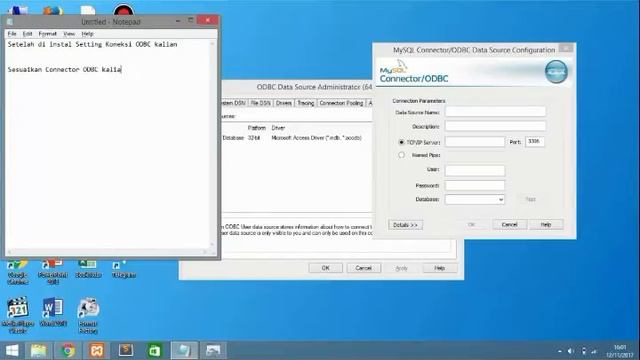640x360 pixels.
Task: Open Notepad View menu
Action: 69,33
